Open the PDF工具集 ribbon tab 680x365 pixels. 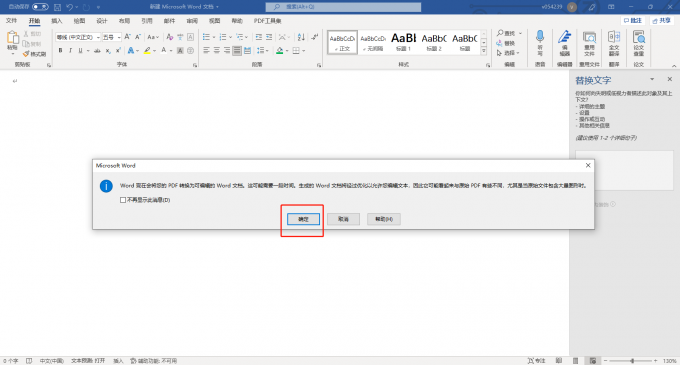coord(267,21)
